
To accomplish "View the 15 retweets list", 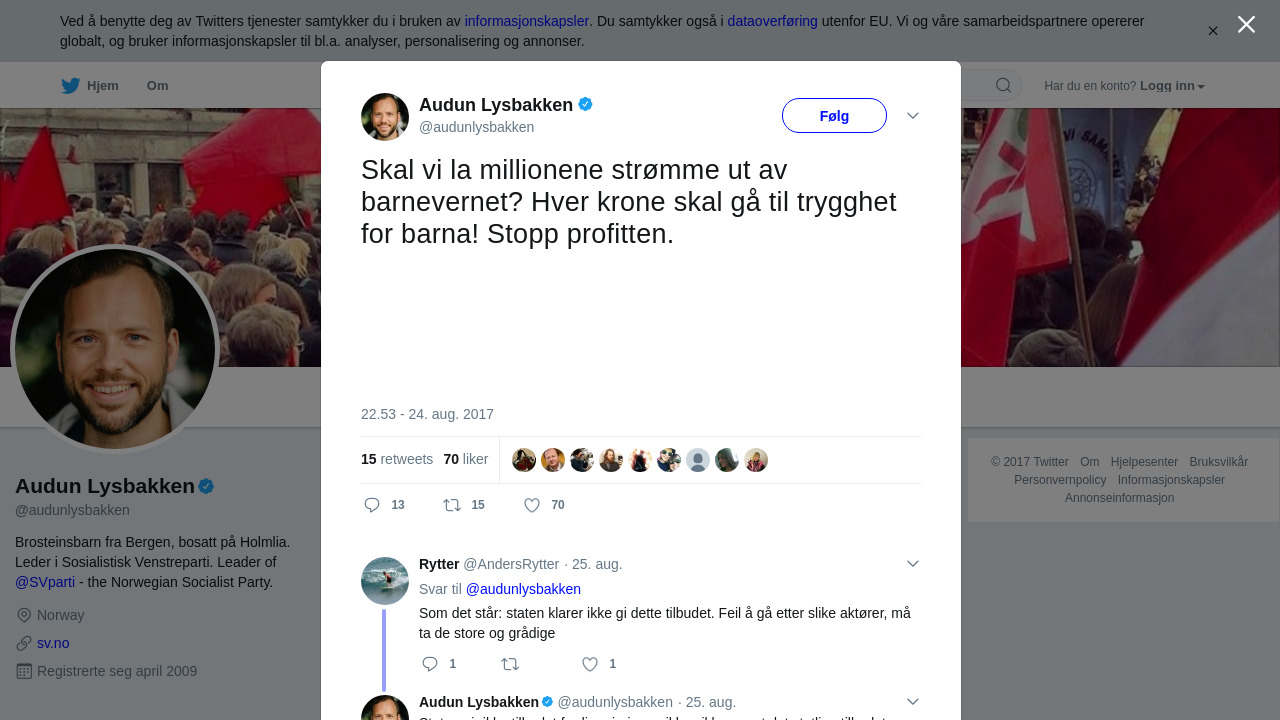I will (x=397, y=459).
